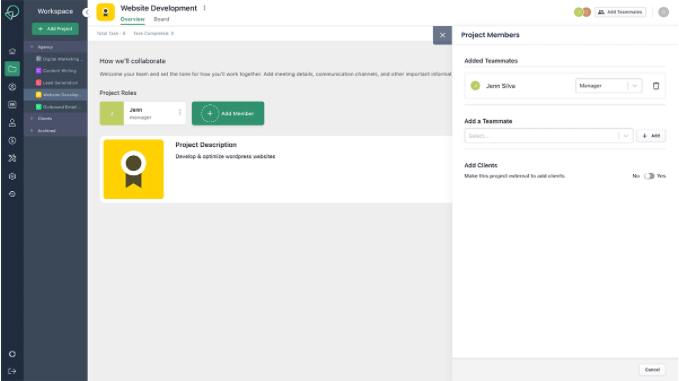Click the delete trash icon for Jenn Silva
The image size is (679, 381).
tap(656, 86)
